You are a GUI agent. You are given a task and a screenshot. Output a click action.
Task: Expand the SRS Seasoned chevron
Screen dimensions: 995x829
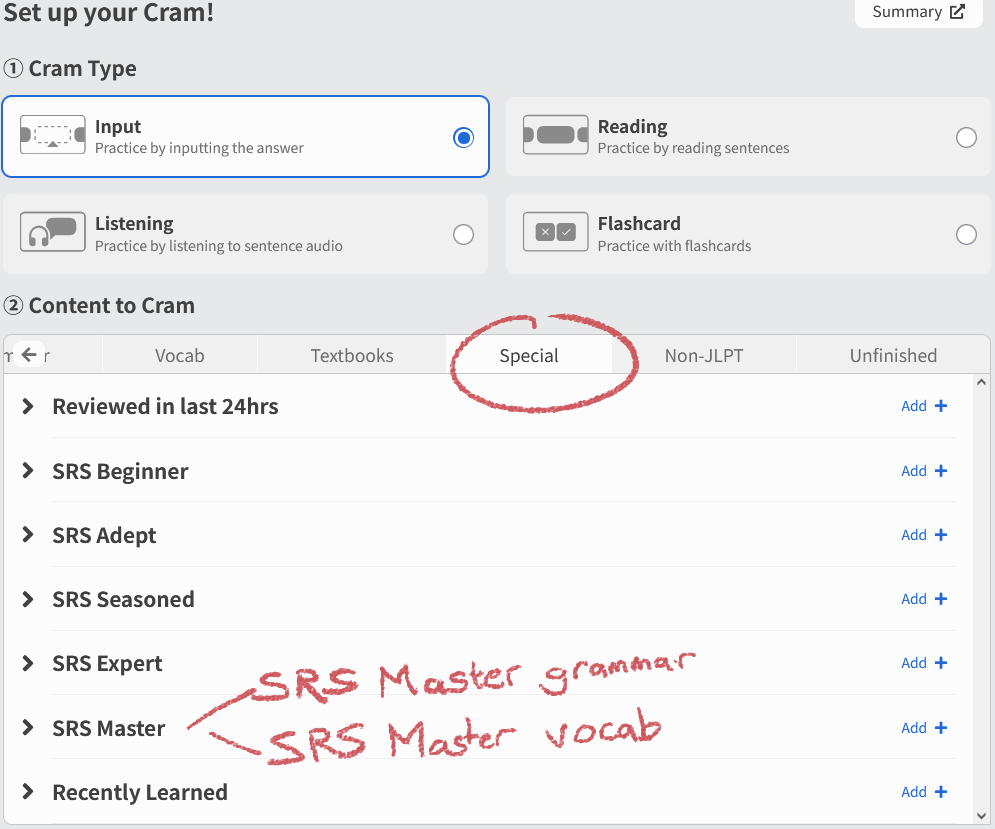click(x=28, y=600)
